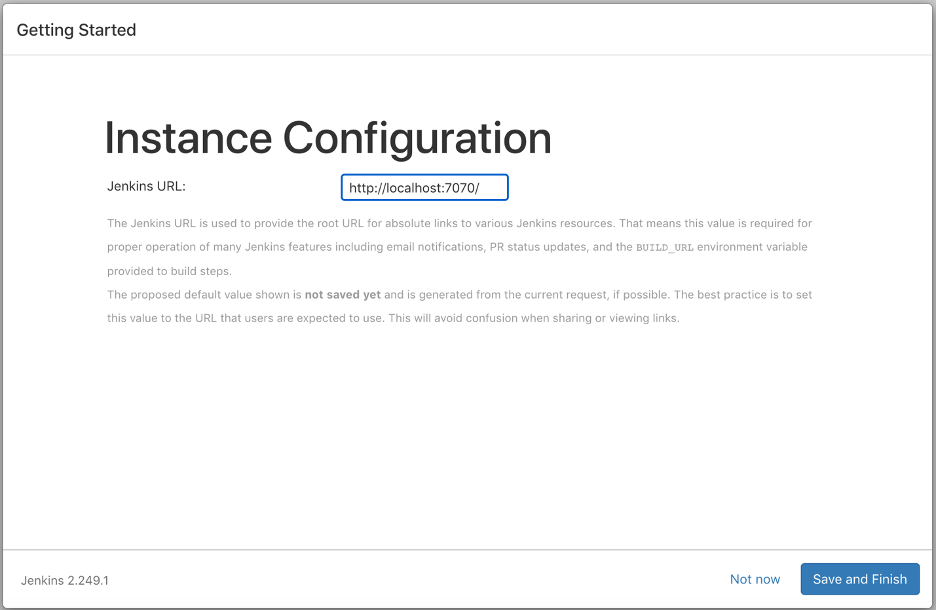Click the Save and Finish button
The image size is (936, 610).
860,579
